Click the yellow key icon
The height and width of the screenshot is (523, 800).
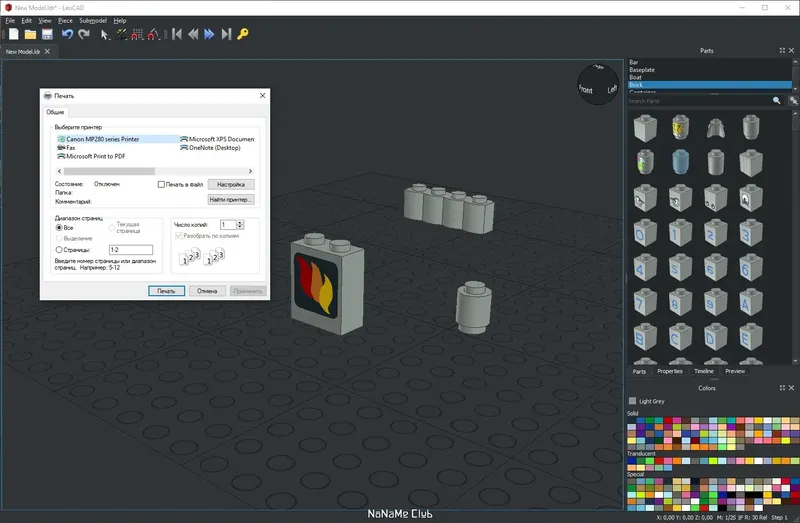pyautogui.click(x=243, y=34)
